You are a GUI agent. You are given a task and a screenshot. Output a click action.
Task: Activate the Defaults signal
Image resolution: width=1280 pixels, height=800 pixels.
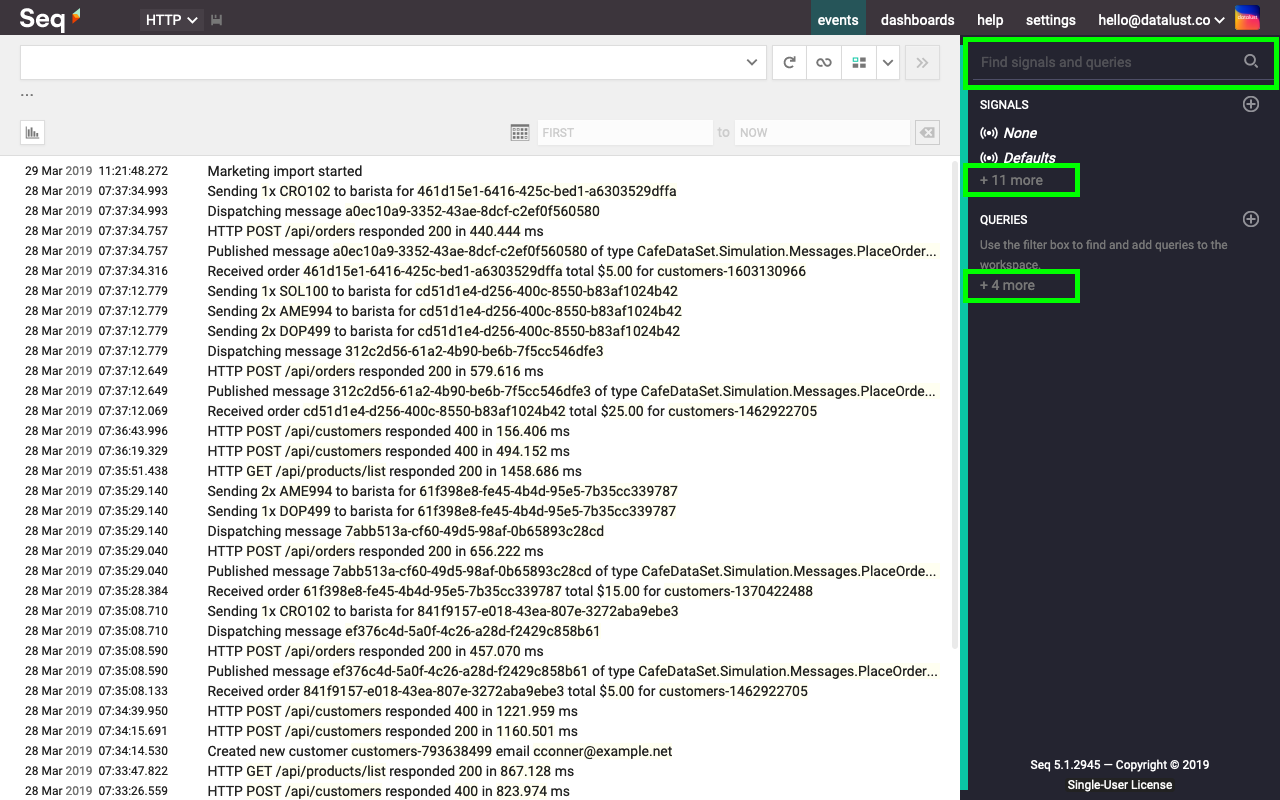tap(1029, 158)
